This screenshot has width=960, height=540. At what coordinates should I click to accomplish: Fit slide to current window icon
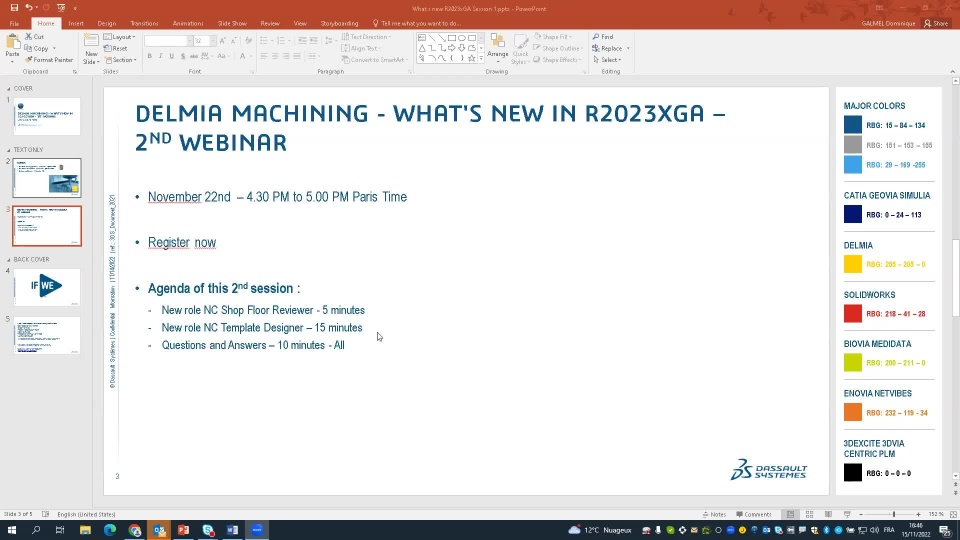(953, 514)
